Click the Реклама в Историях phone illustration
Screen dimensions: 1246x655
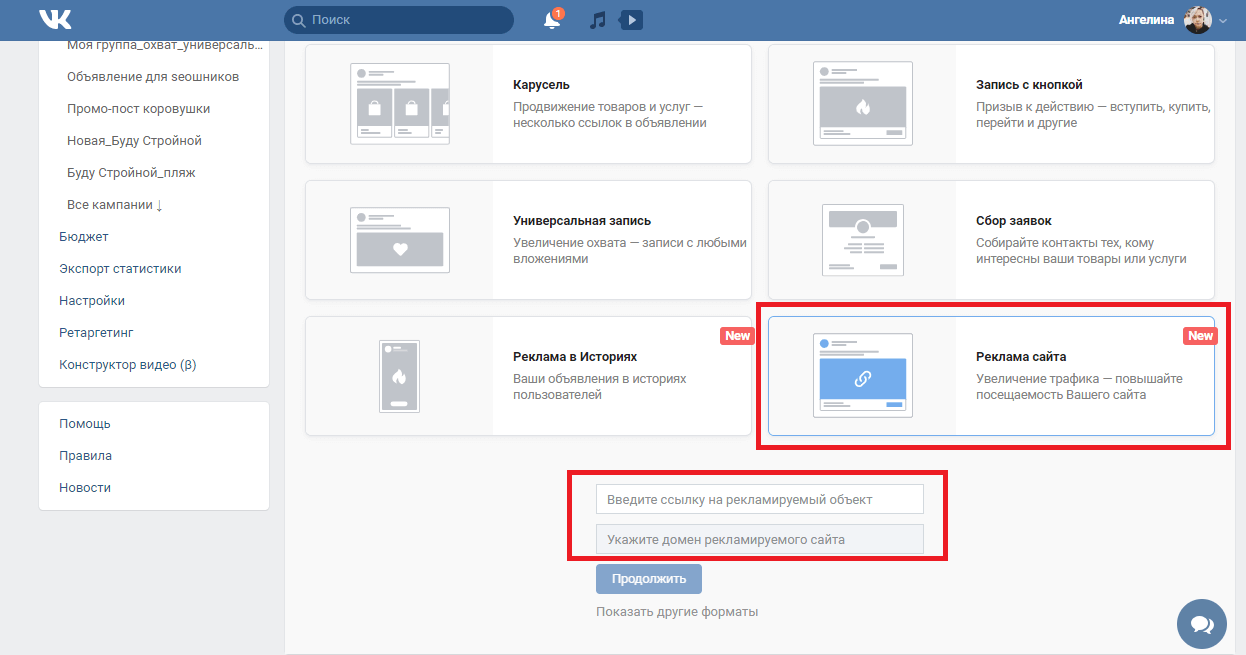[x=400, y=376]
